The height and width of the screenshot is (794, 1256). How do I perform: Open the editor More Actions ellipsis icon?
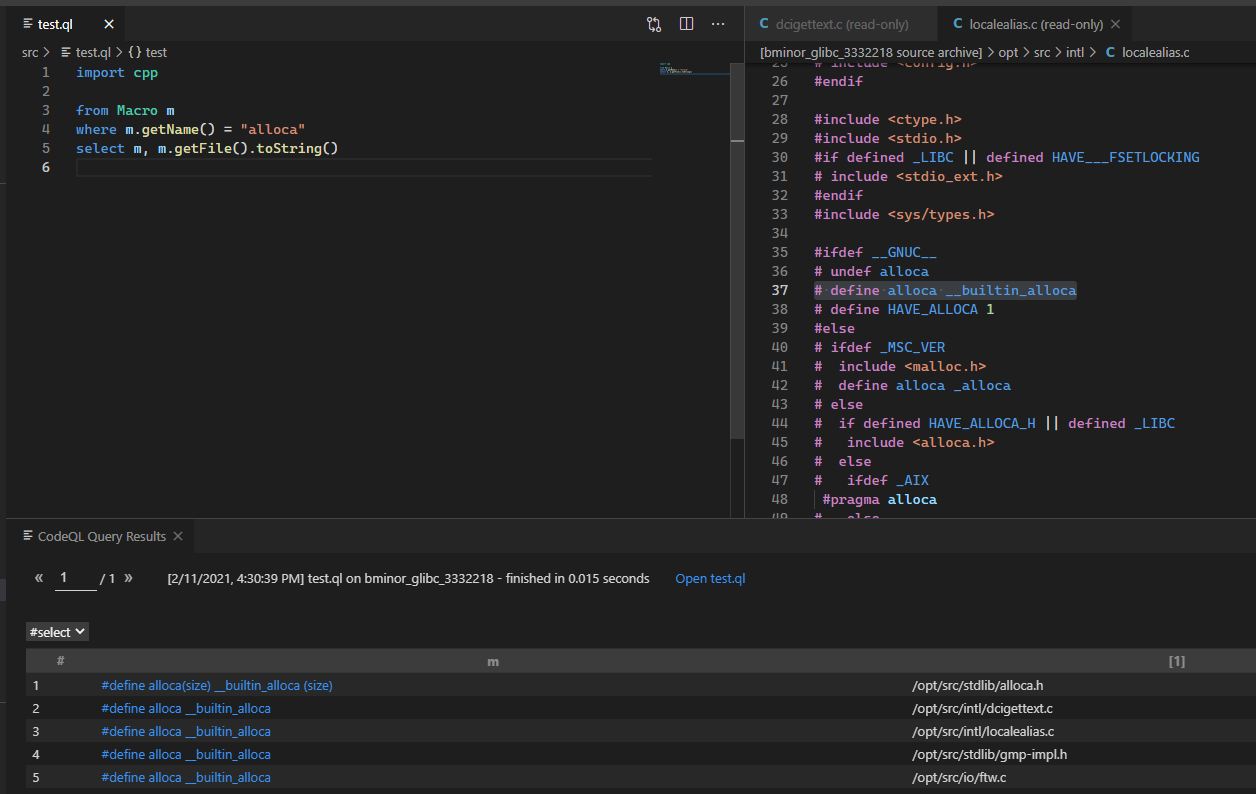click(x=718, y=24)
